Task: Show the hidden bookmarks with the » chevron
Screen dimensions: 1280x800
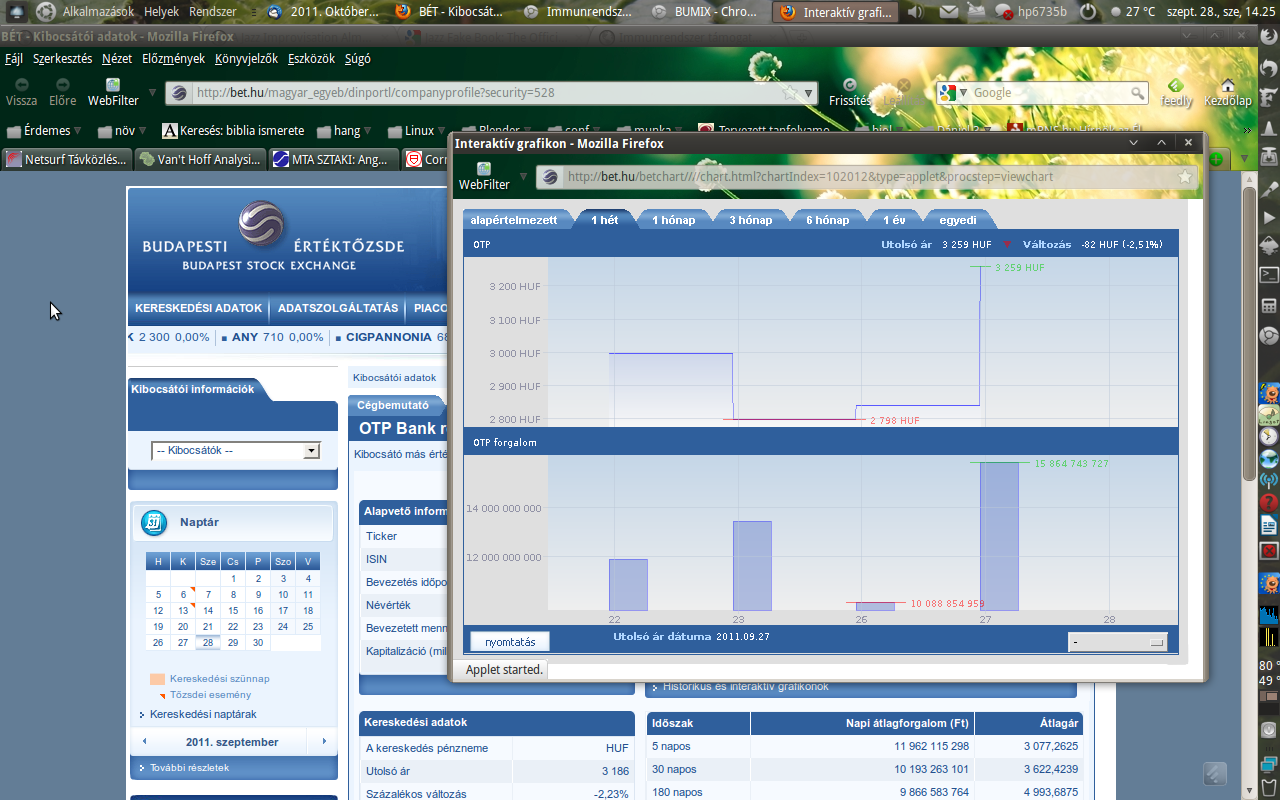Action: pos(1247,130)
